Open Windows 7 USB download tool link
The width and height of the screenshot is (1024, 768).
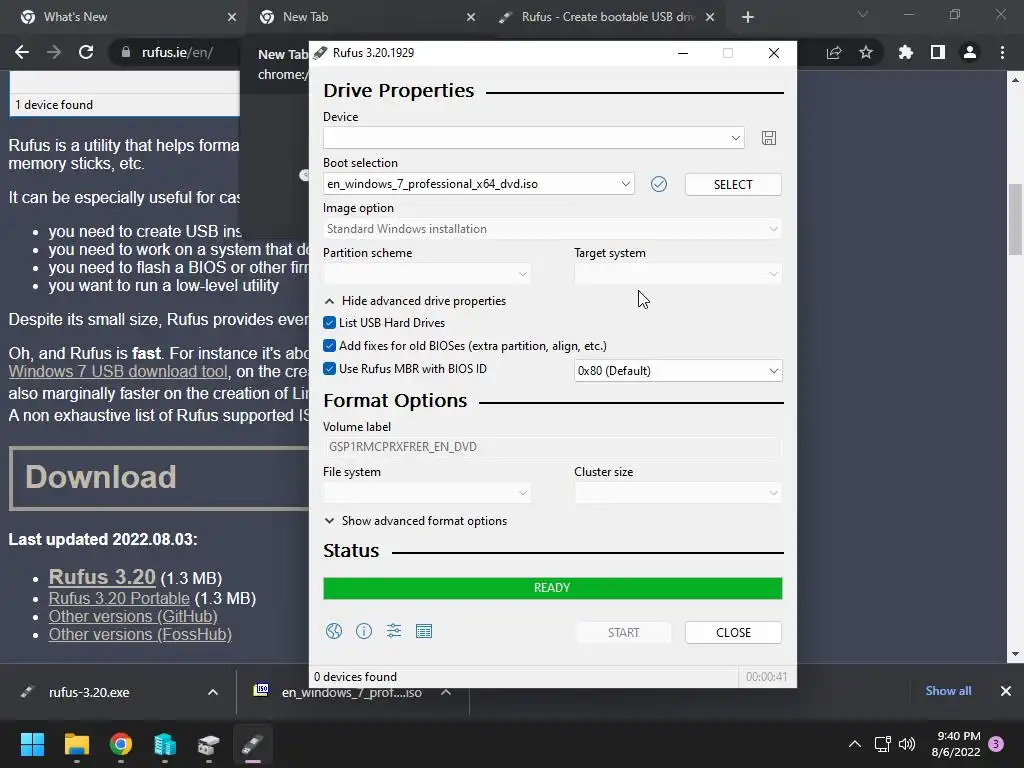[x=118, y=372]
